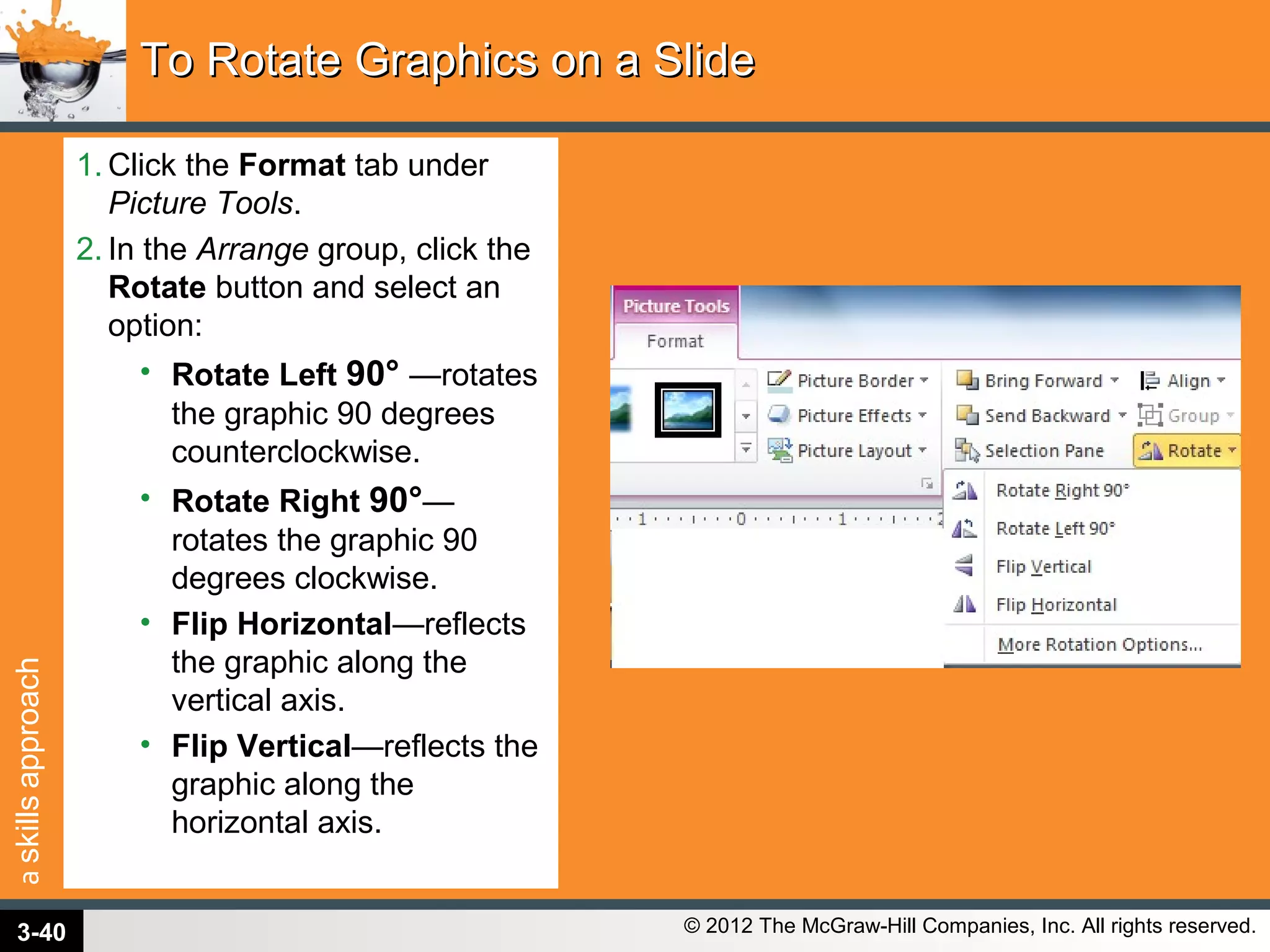Viewport: 1270px width, 952px height.
Task: Click the Group objects icon
Action: tap(1149, 415)
